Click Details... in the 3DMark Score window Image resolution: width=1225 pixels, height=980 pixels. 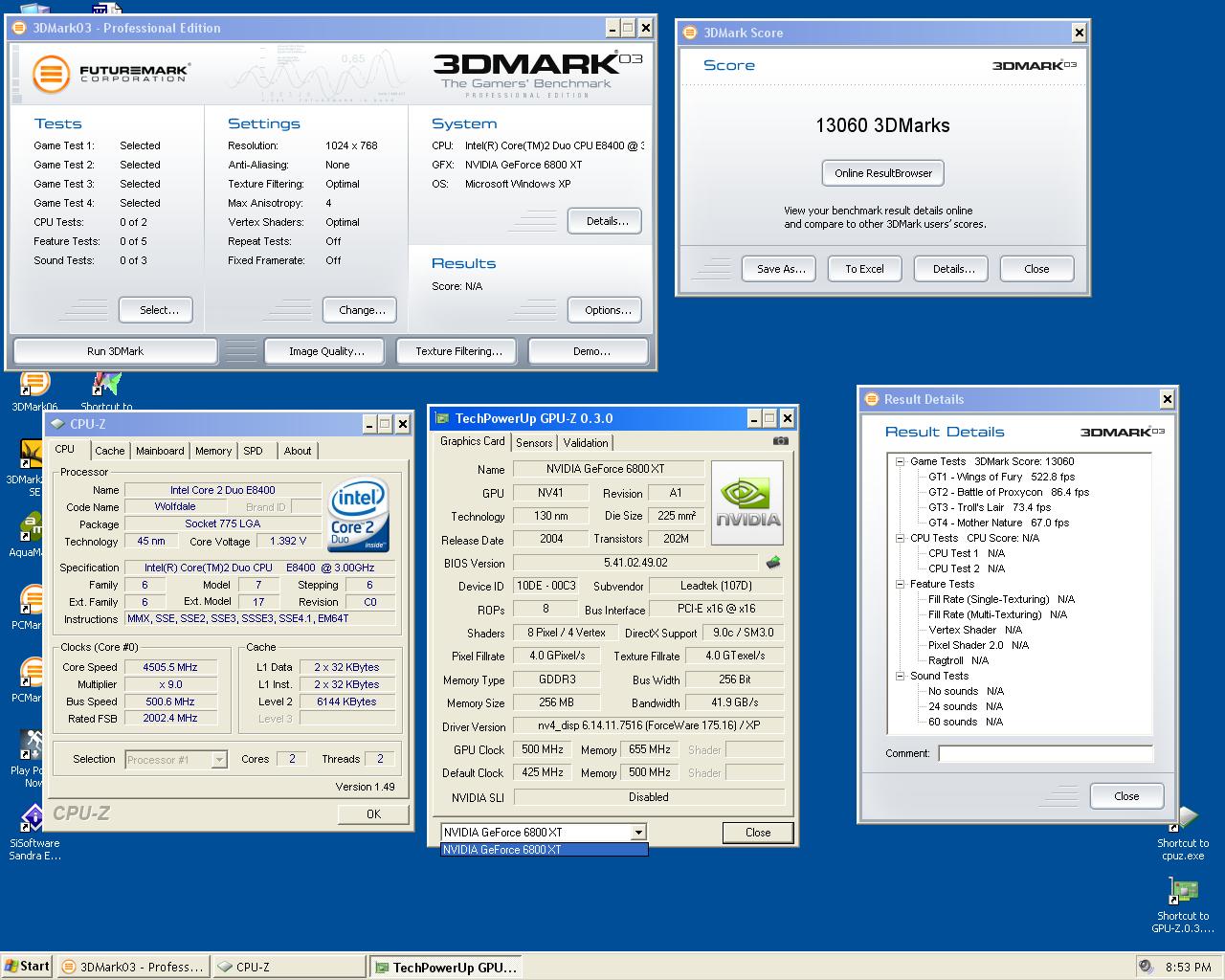tap(951, 269)
